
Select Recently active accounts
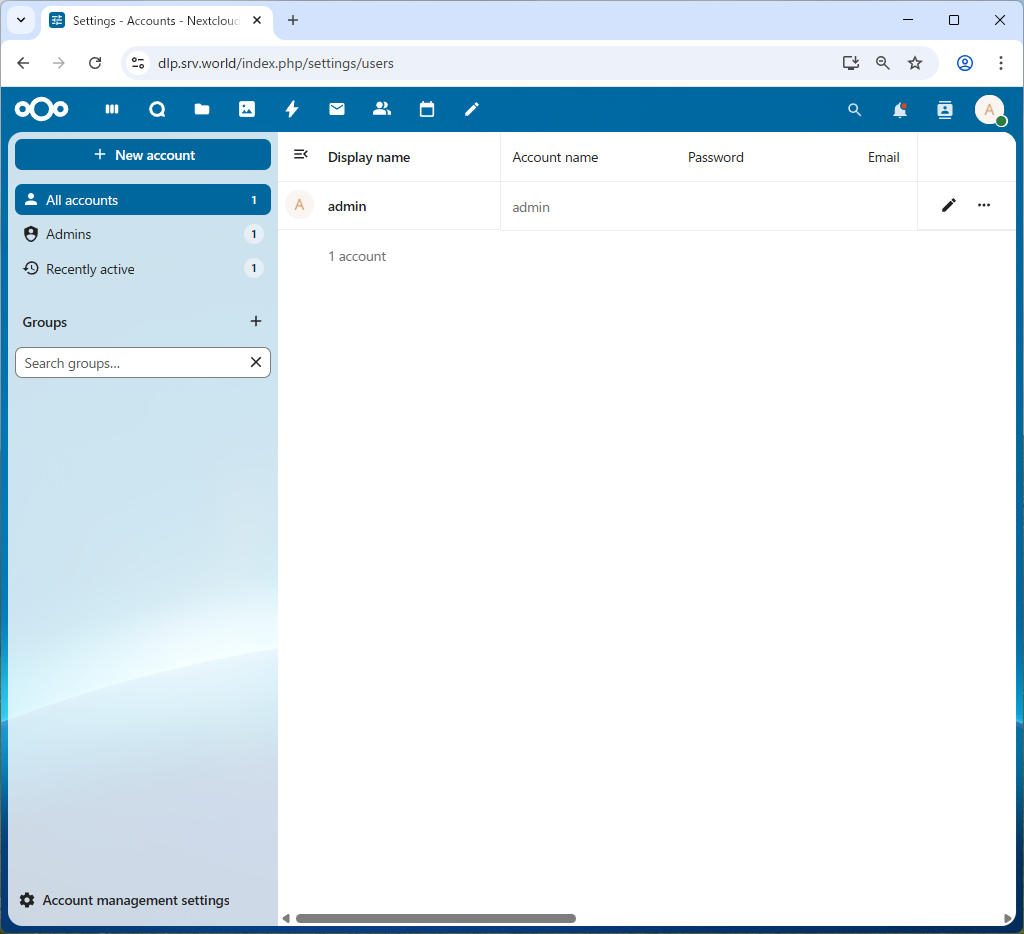90,269
